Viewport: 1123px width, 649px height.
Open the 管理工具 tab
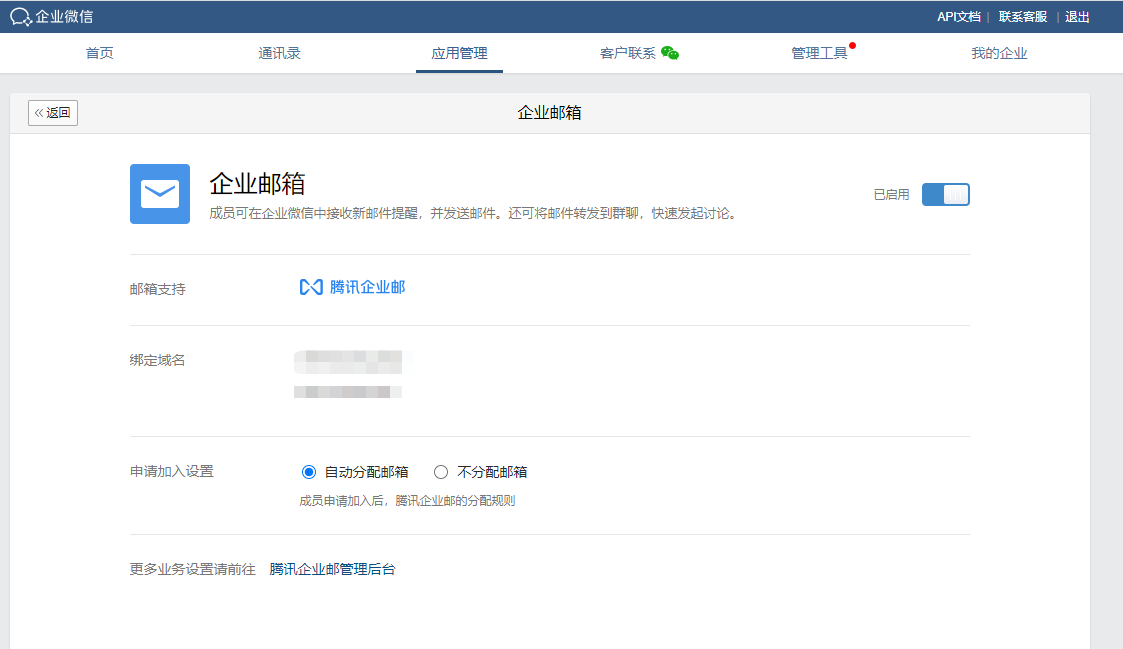click(x=819, y=53)
